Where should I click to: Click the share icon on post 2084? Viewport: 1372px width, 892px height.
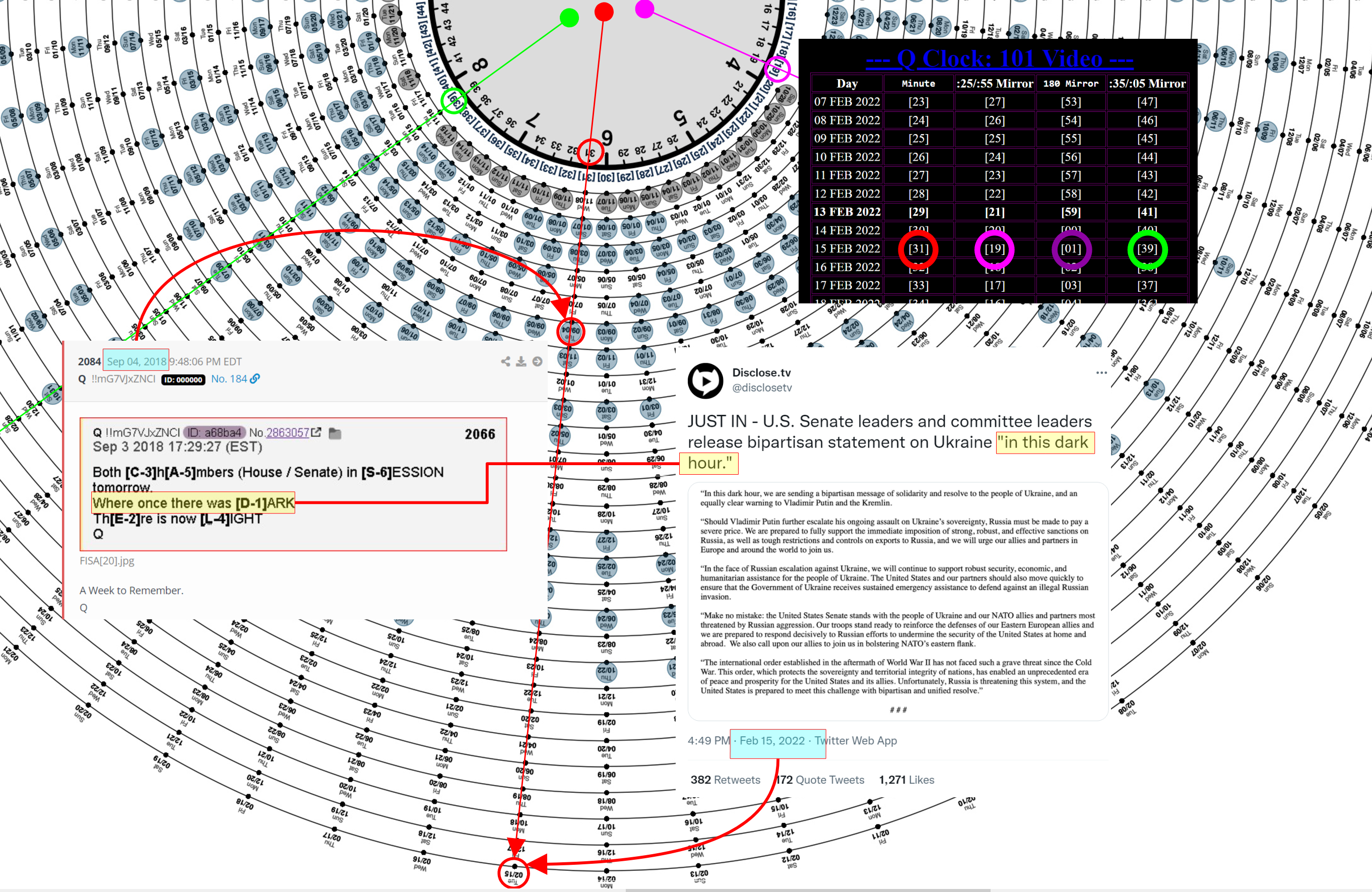(x=505, y=361)
